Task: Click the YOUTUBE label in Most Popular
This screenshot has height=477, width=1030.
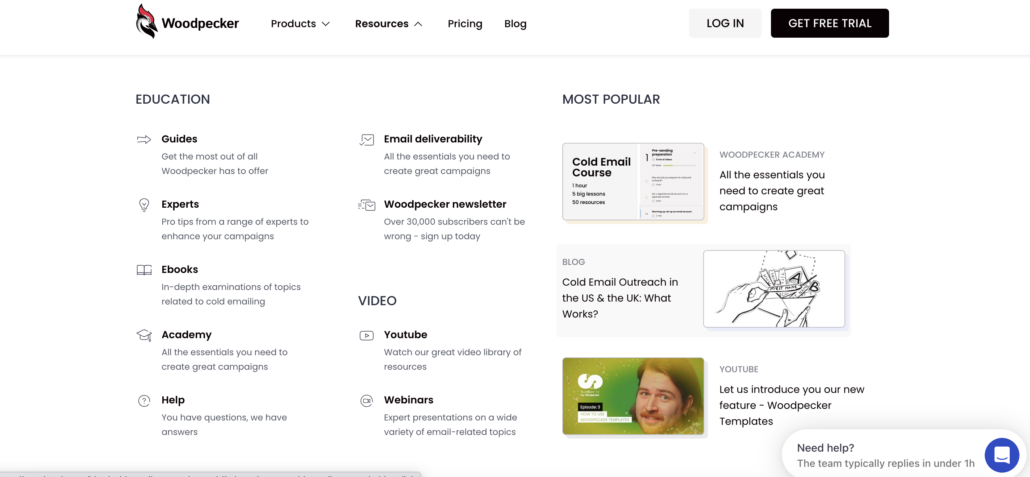Action: 739,369
